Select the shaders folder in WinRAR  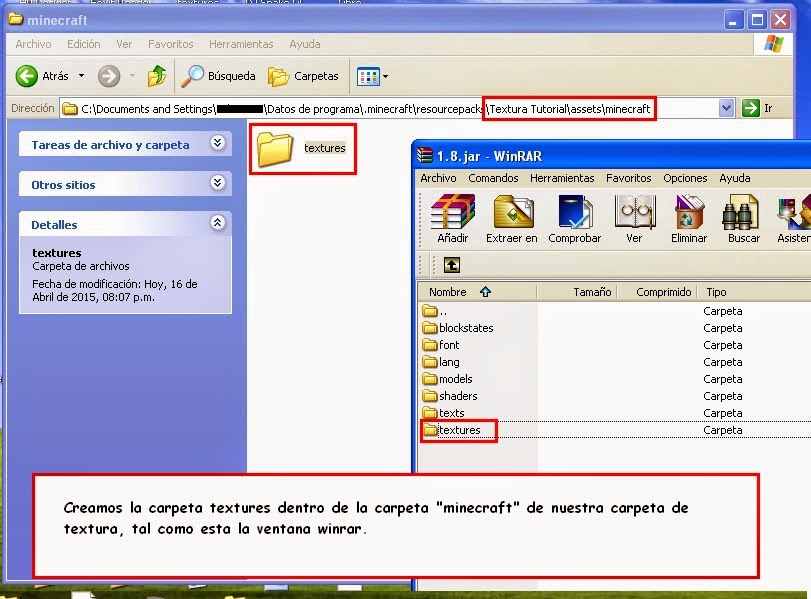pyautogui.click(x=450, y=396)
